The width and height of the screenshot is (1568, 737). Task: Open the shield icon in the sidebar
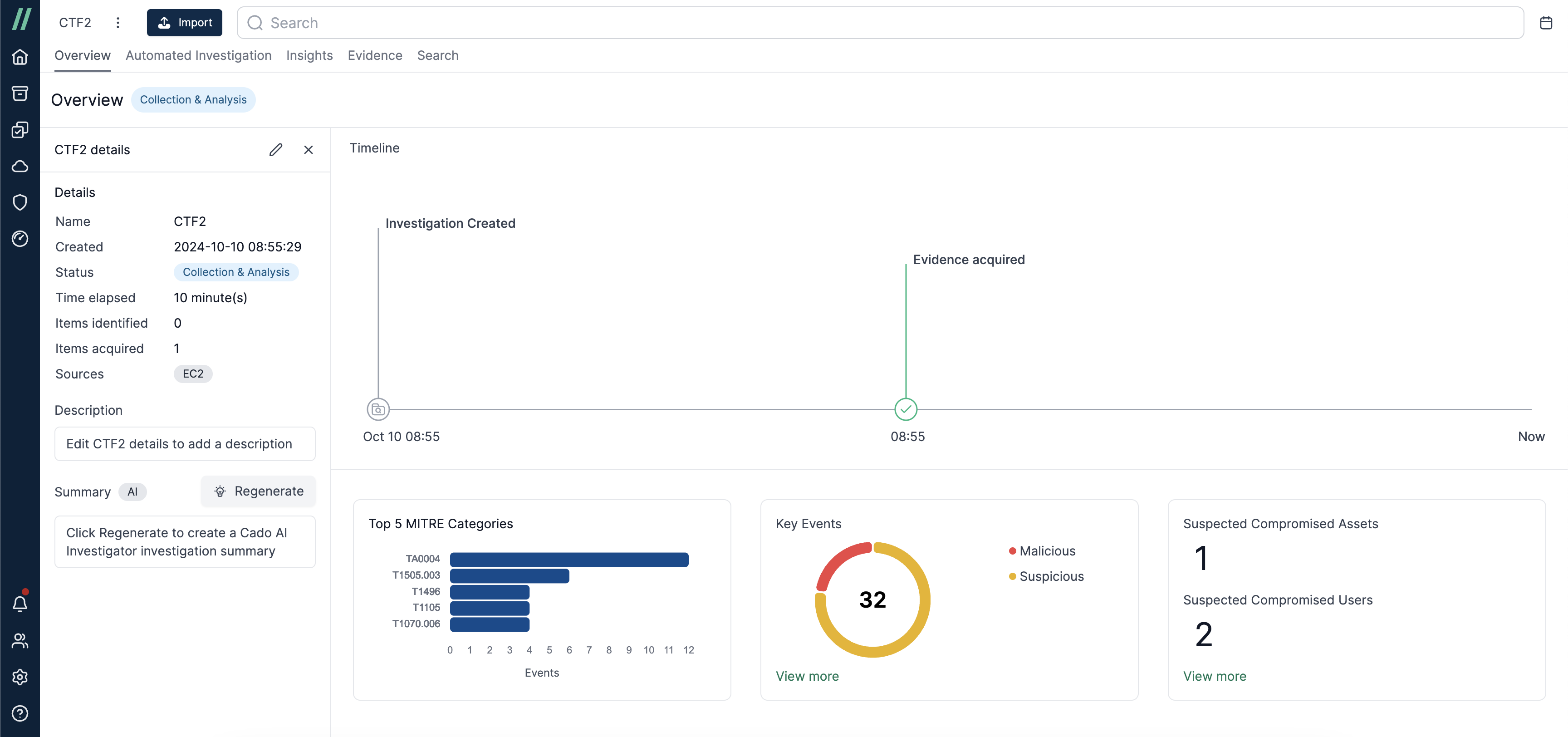pyautogui.click(x=20, y=202)
